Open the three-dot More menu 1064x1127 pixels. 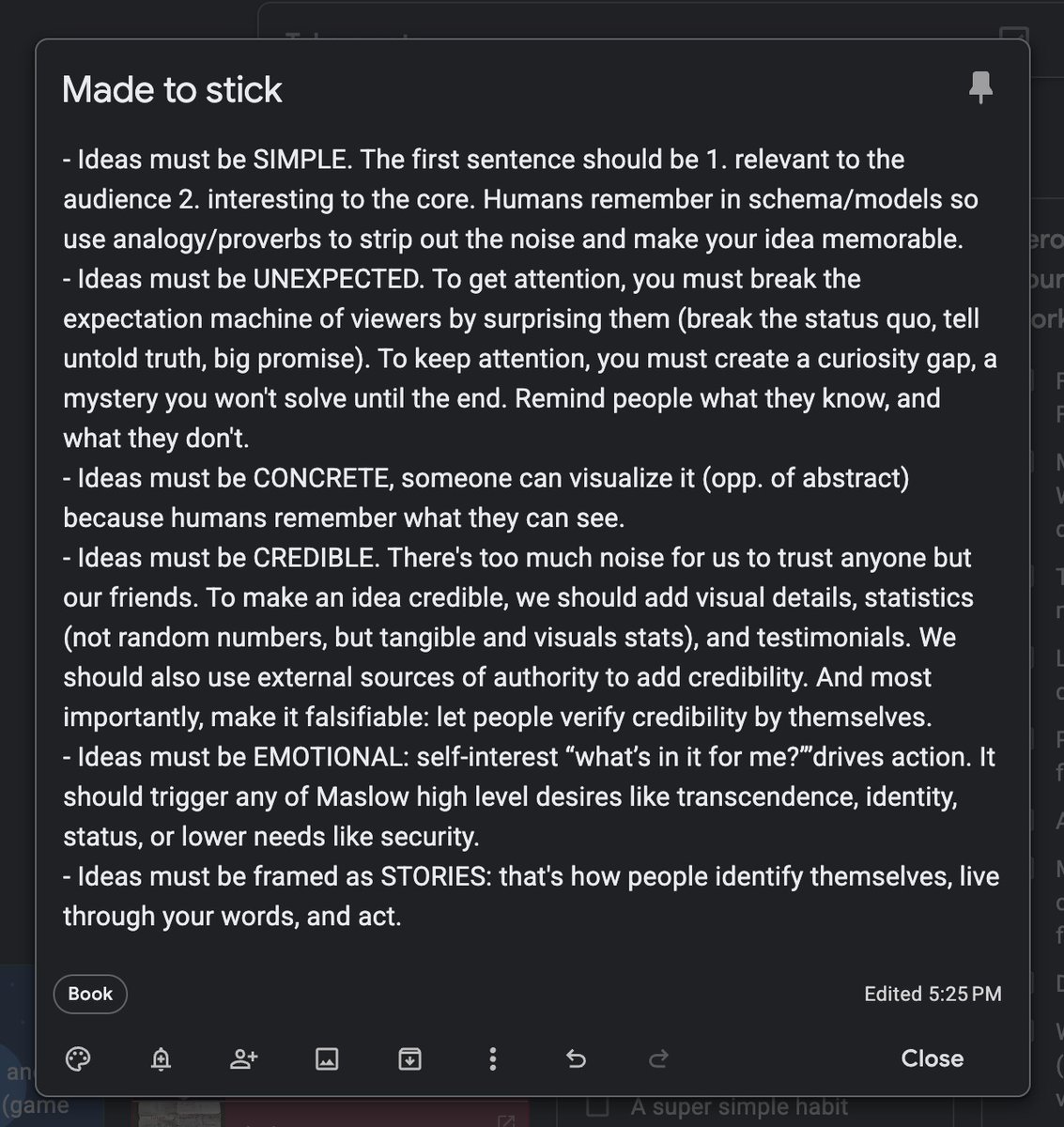[x=492, y=1059]
